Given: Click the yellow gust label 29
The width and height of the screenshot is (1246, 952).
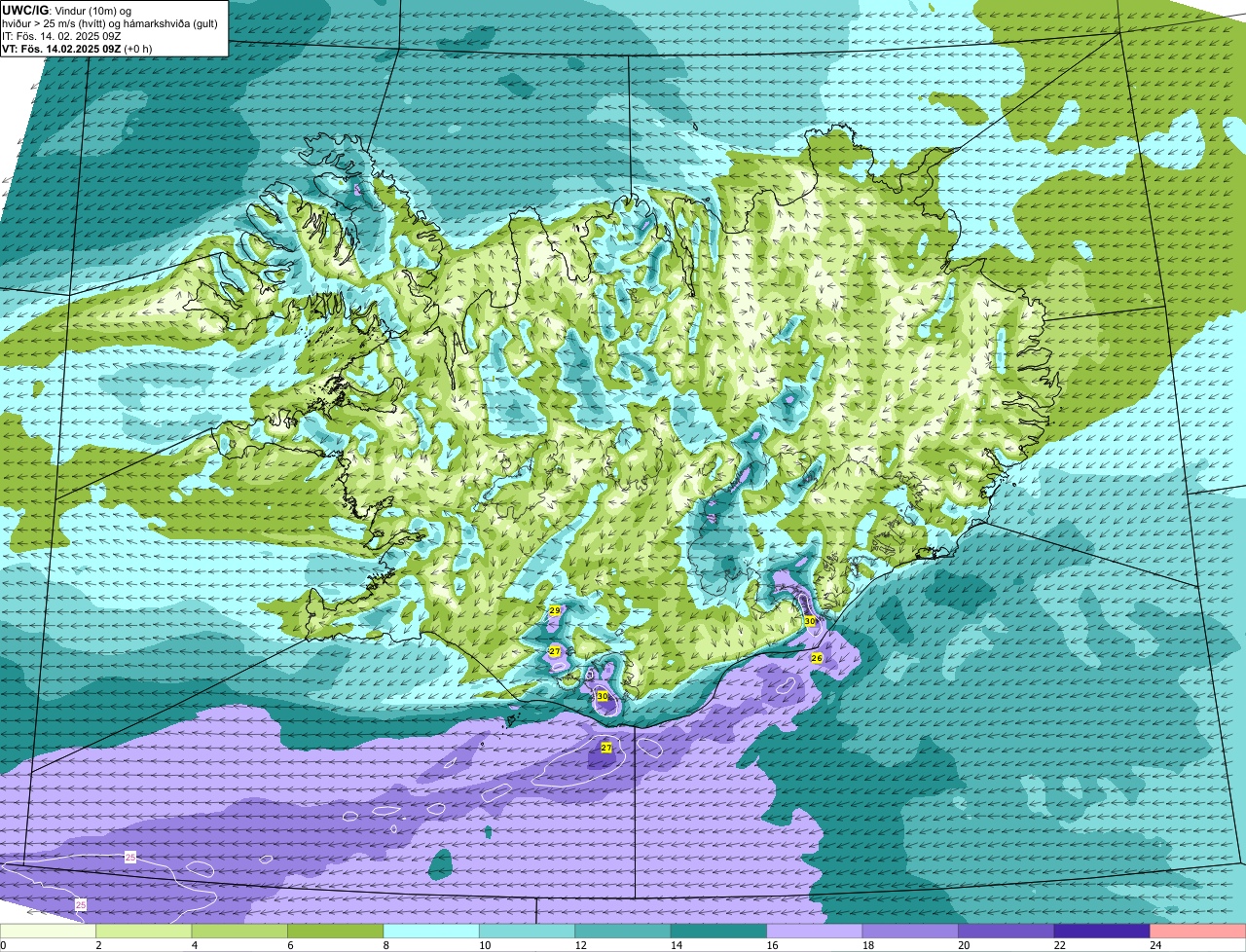Looking at the screenshot, I should [x=554, y=610].
